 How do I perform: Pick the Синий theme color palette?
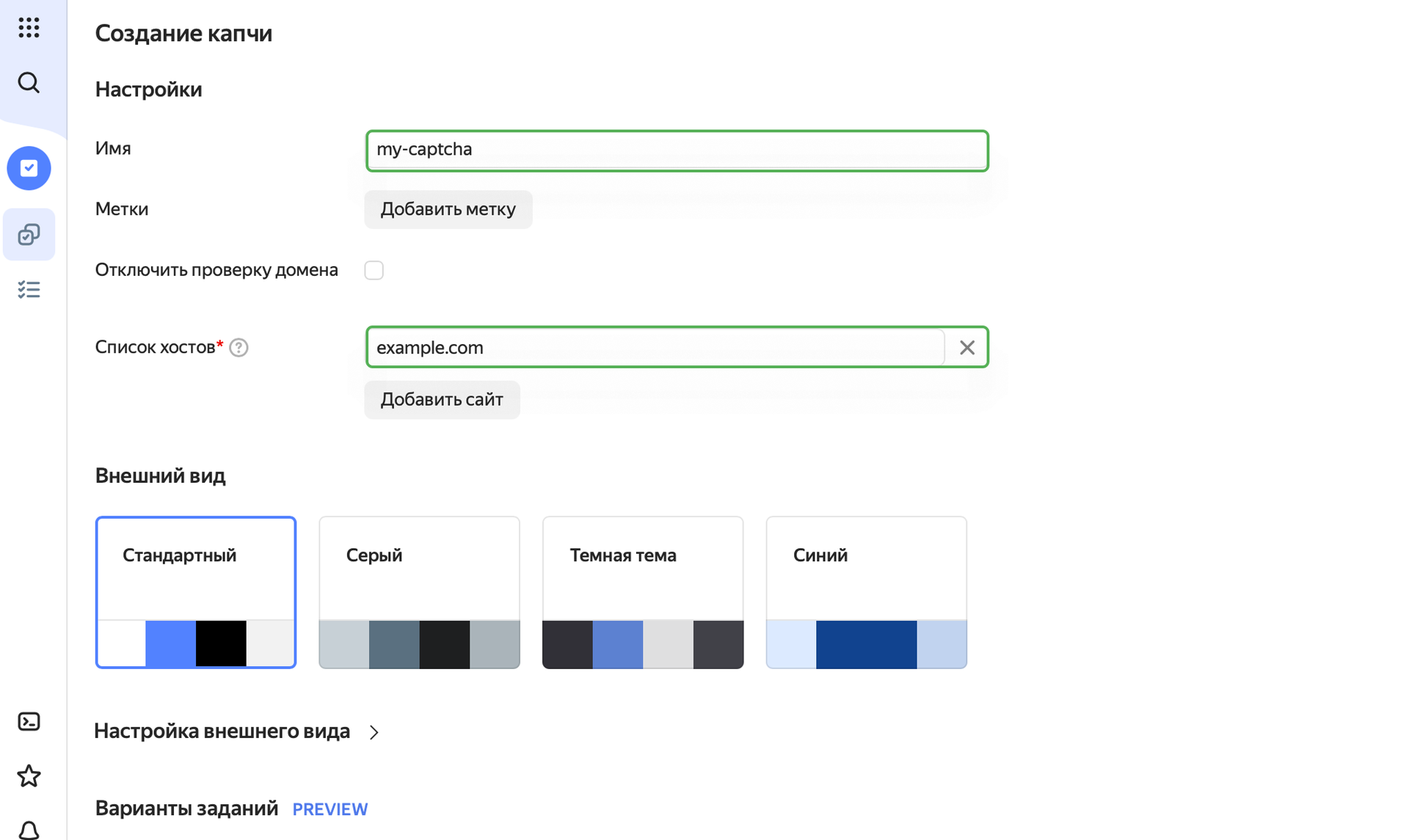click(x=866, y=643)
